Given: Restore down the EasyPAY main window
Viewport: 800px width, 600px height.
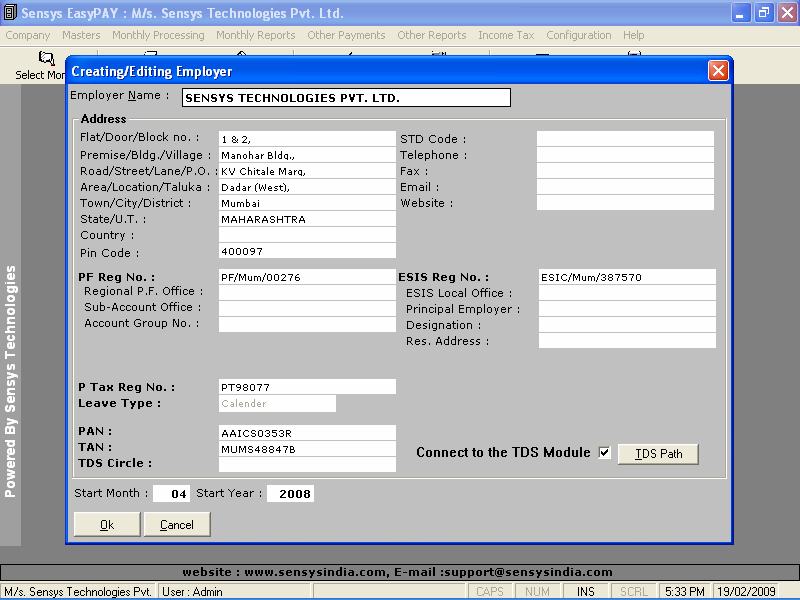Looking at the screenshot, I should (764, 13).
